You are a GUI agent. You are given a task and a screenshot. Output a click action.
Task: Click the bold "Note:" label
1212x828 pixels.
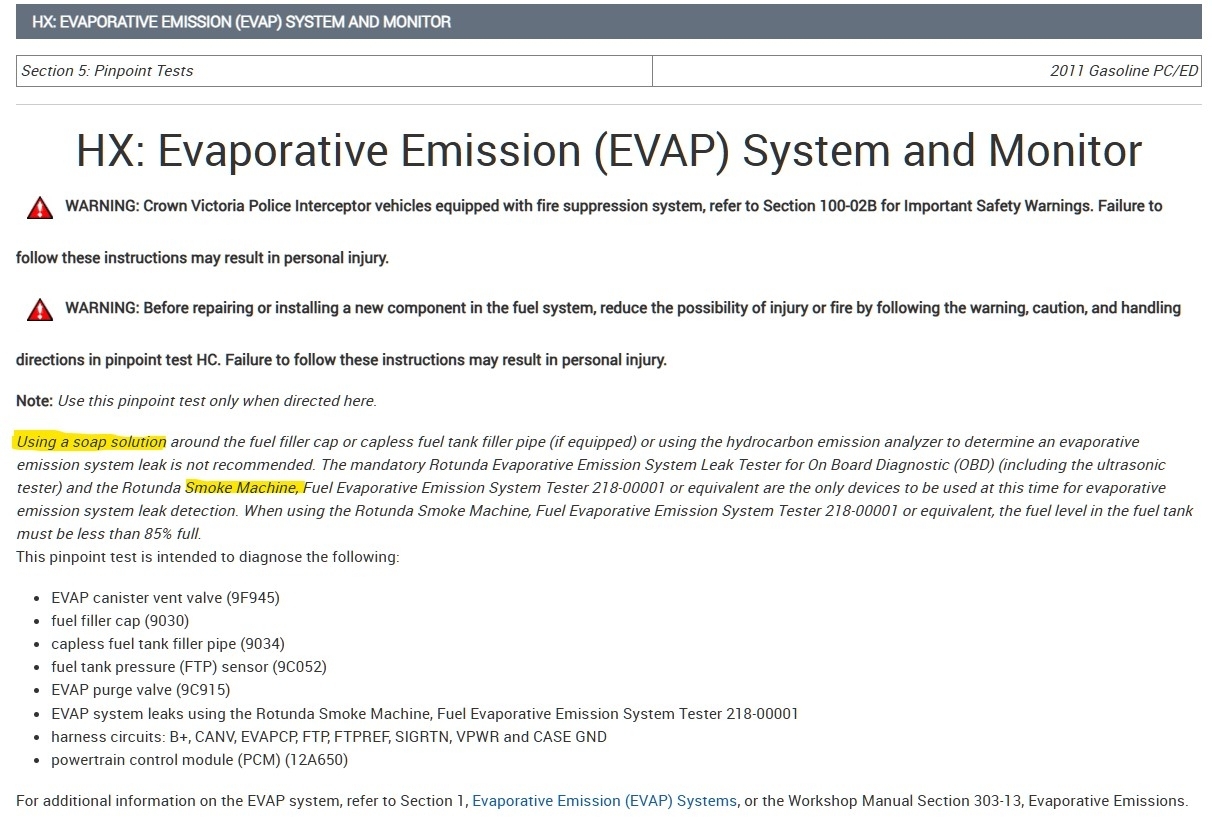coord(34,401)
